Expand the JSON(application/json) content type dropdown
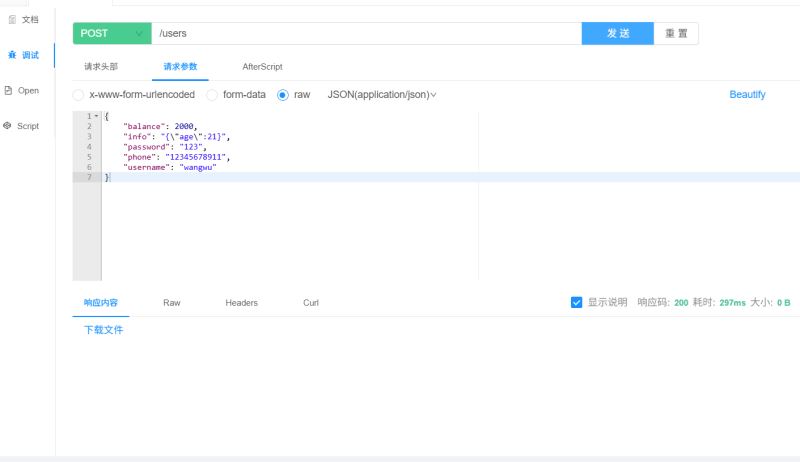 [x=382, y=94]
